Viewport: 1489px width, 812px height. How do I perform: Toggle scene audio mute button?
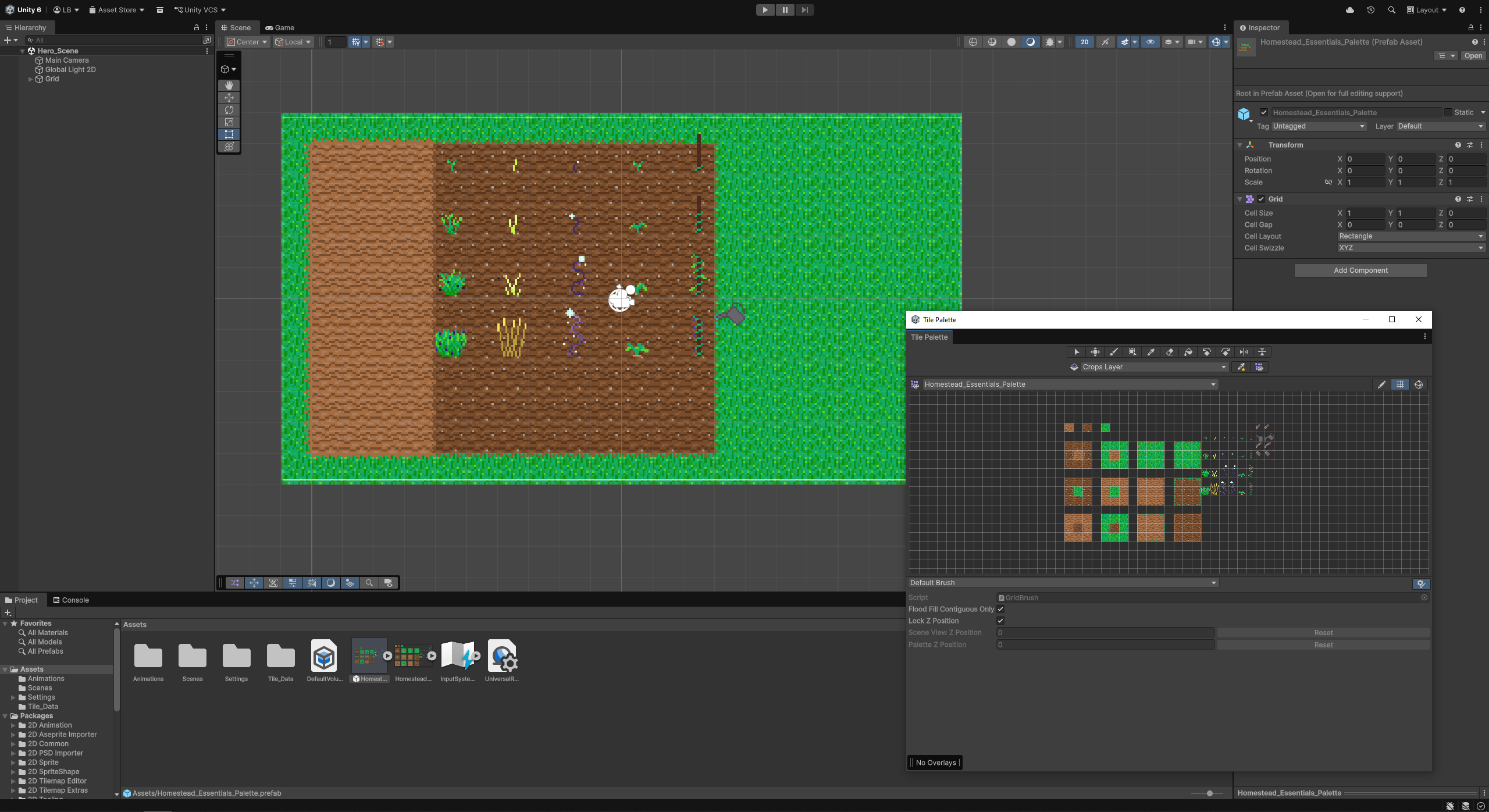pyautogui.click(x=1106, y=42)
